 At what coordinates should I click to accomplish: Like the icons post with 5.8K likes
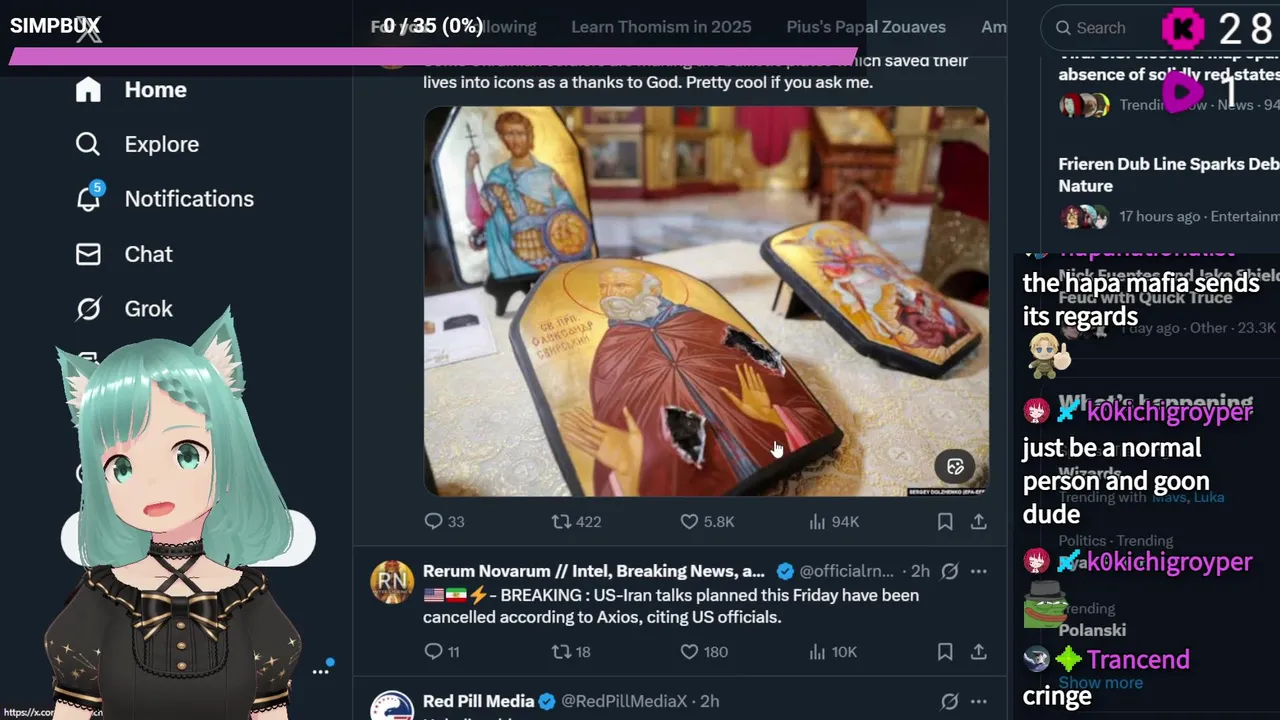706,521
